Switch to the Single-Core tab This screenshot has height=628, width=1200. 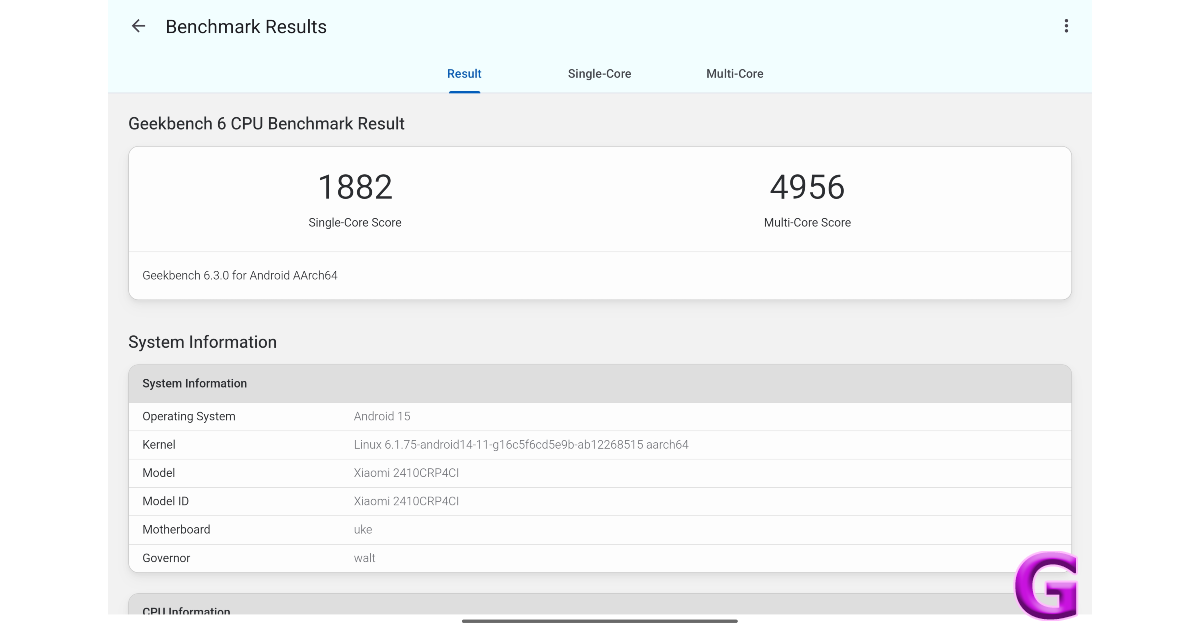click(599, 73)
